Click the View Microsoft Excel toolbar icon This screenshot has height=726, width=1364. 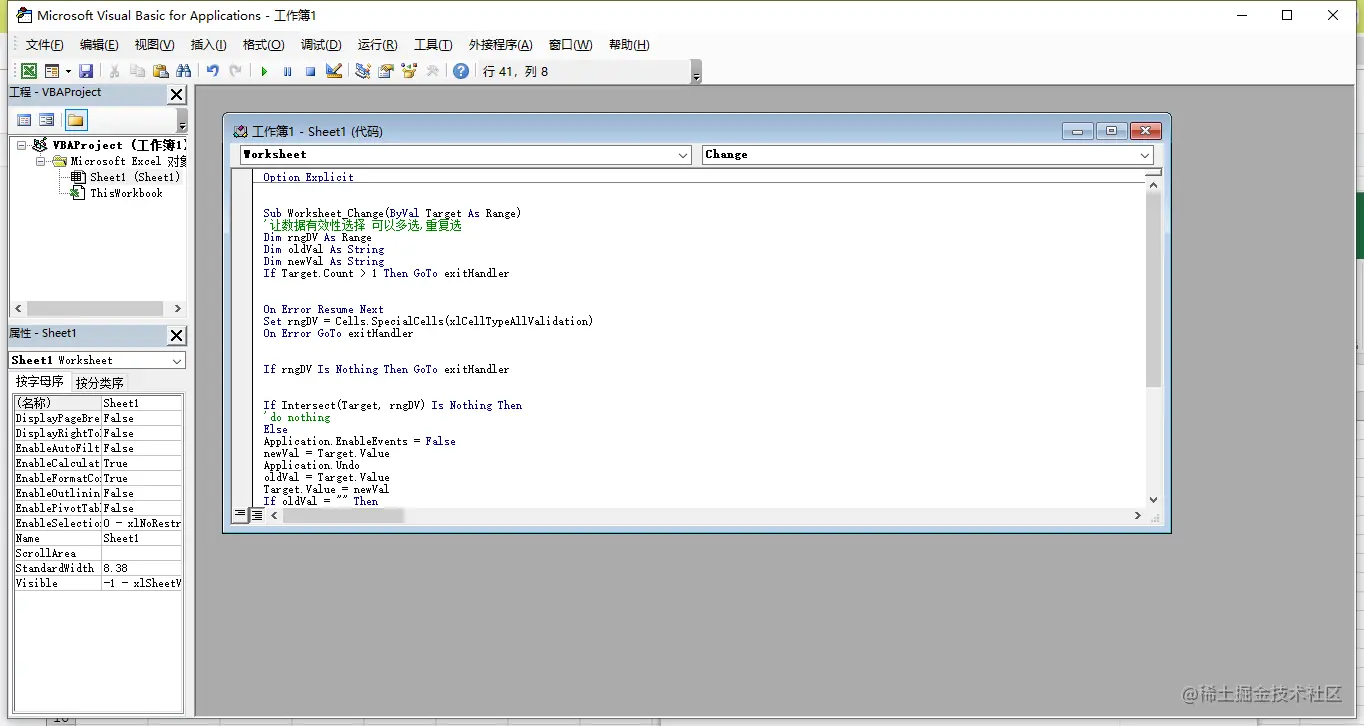pos(29,71)
